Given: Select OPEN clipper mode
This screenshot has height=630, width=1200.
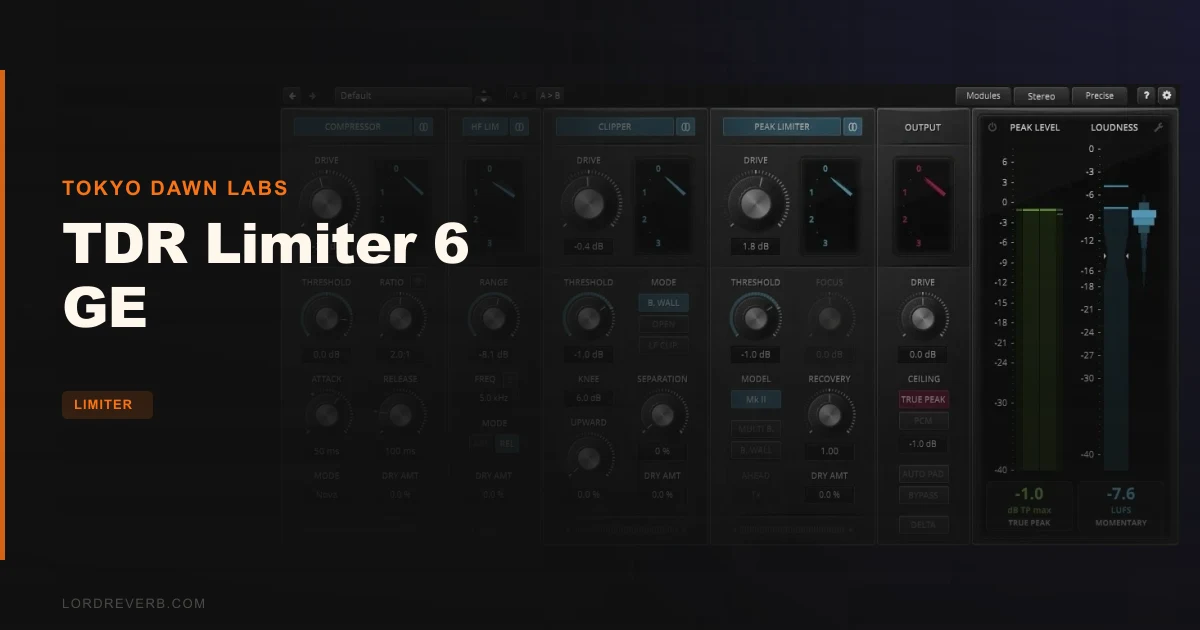Looking at the screenshot, I should pos(664,324).
